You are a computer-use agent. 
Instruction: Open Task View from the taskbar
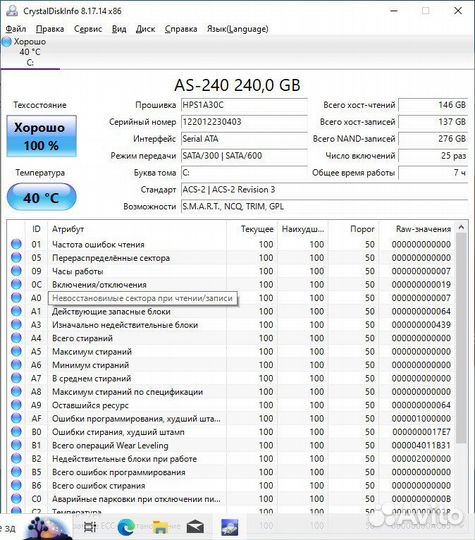click(x=90, y=527)
